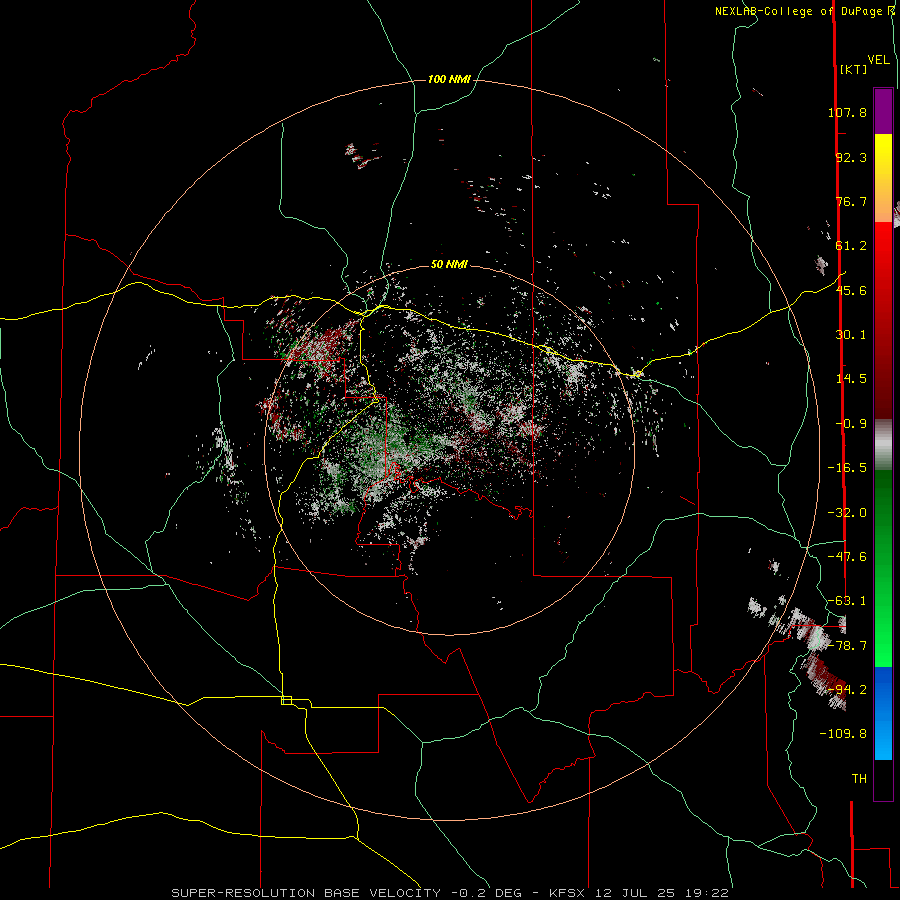Click the 107.8 velocity scale value
The image size is (900, 900).
(847, 112)
